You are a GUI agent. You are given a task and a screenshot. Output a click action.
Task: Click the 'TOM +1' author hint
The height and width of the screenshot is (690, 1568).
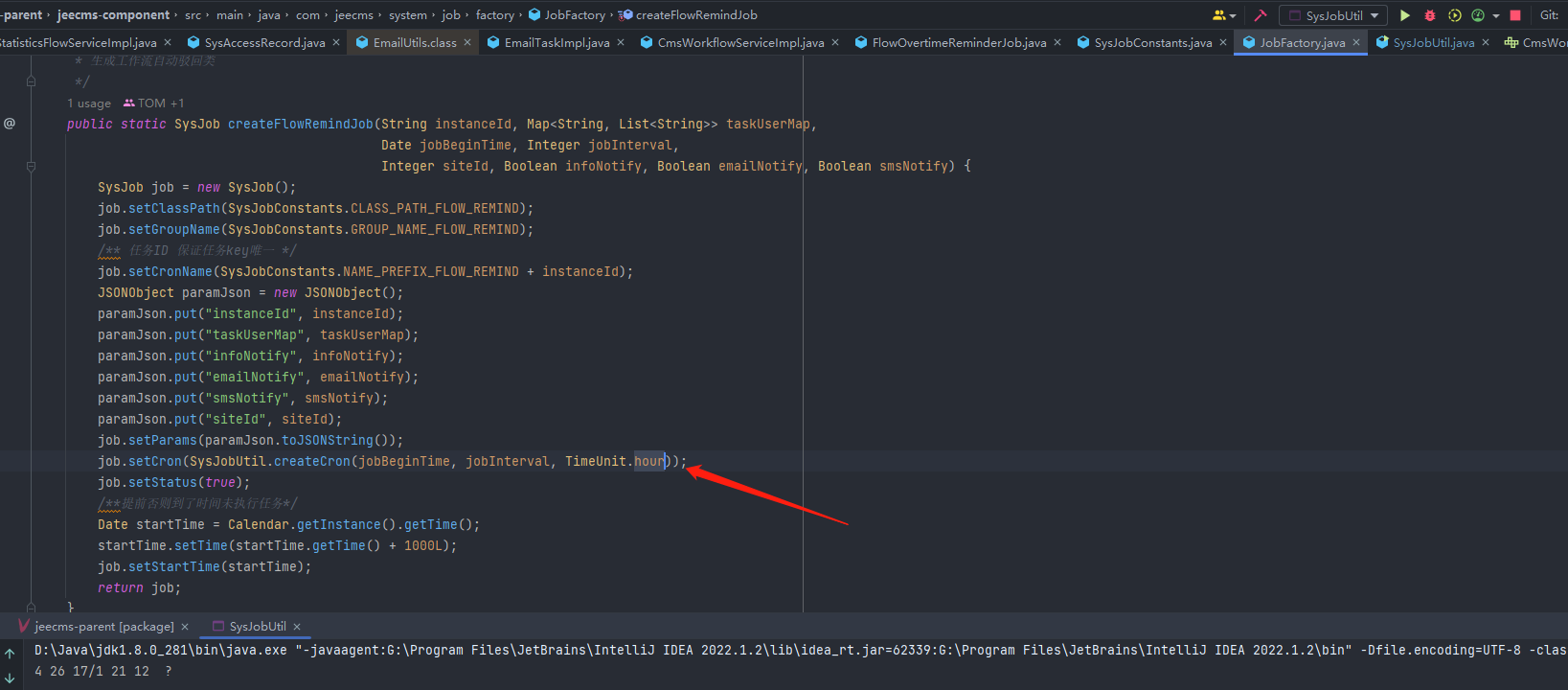coord(153,103)
